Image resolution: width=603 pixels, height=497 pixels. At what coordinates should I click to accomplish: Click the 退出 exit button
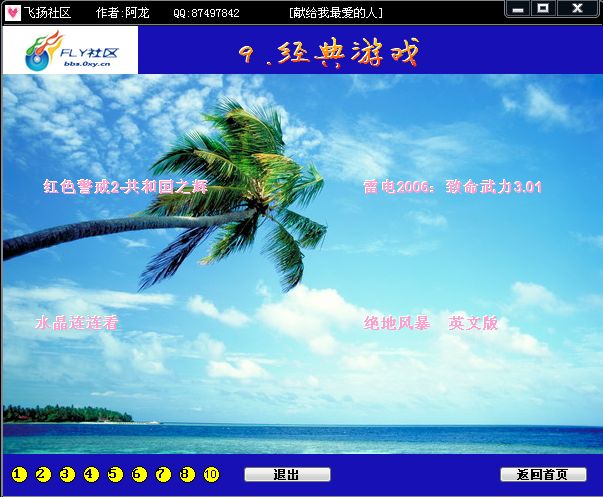pyautogui.click(x=287, y=475)
